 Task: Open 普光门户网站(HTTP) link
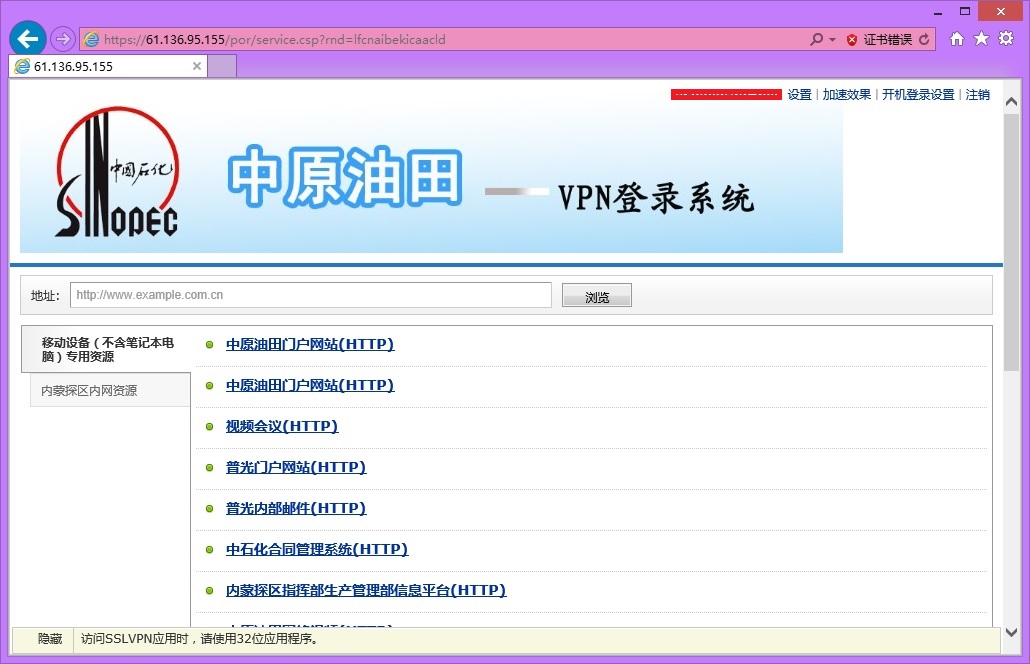pyautogui.click(x=296, y=467)
